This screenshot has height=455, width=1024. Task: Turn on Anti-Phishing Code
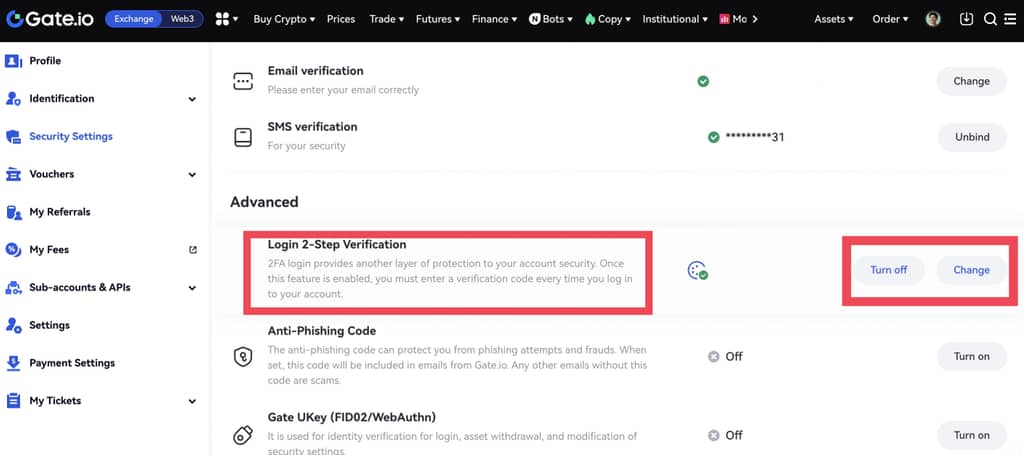point(971,357)
